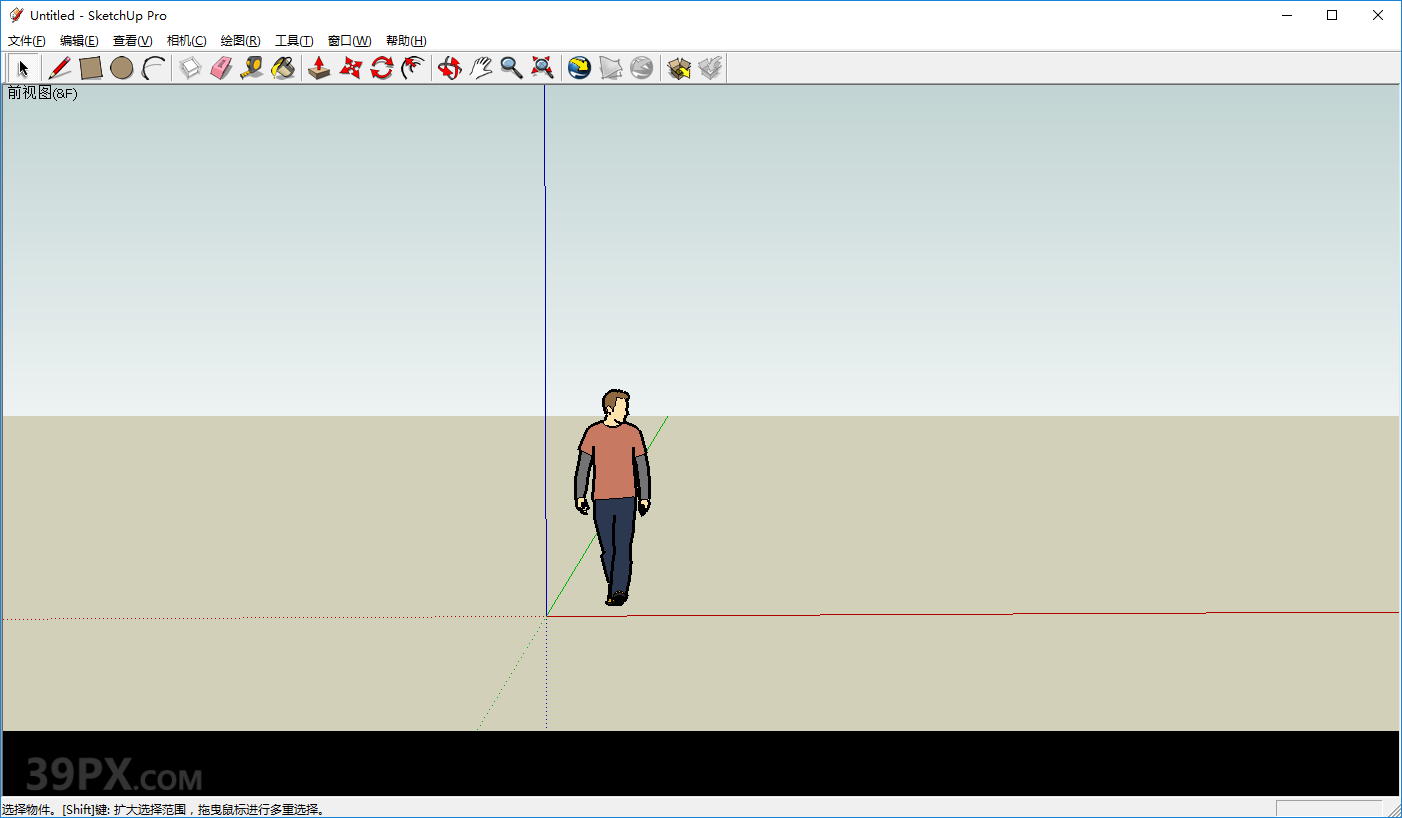Activate the Push/Pull tool

[318, 67]
